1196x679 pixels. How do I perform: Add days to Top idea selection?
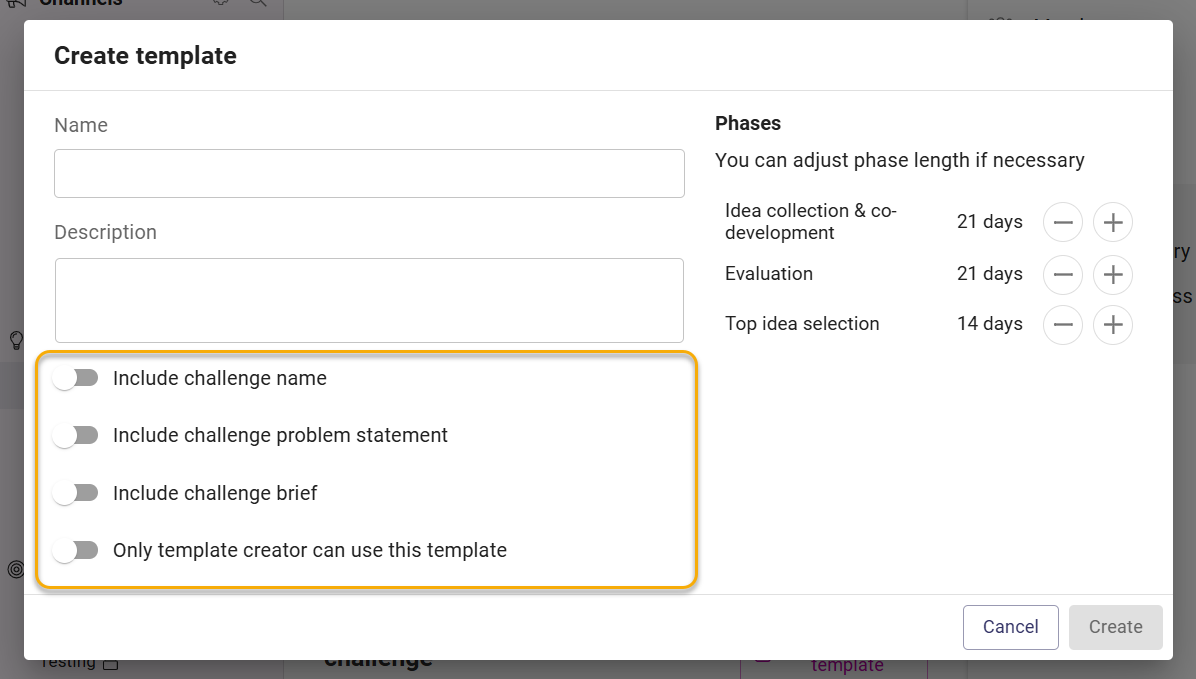(1113, 325)
